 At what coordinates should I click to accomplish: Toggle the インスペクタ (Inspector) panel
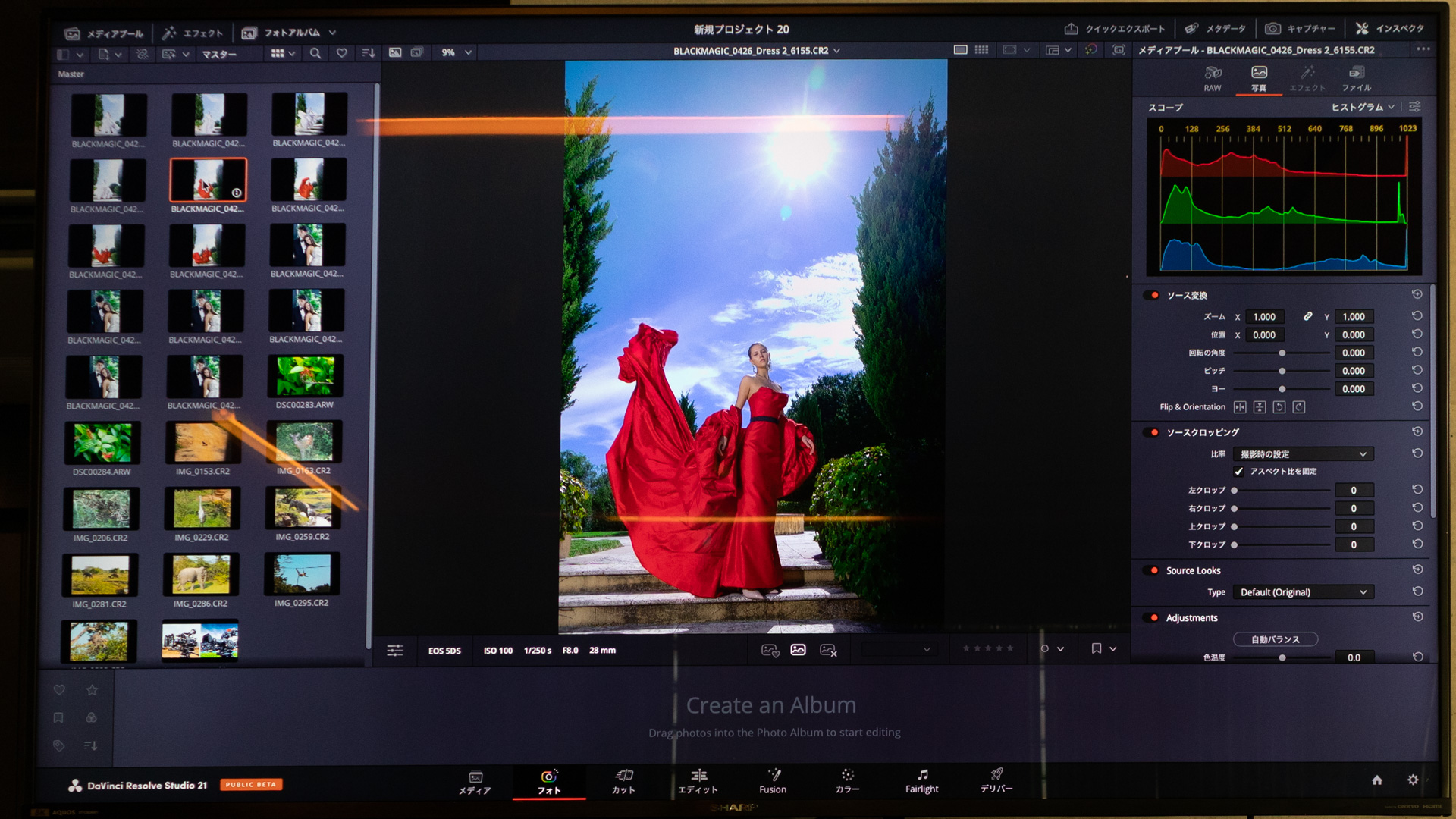(1390, 29)
